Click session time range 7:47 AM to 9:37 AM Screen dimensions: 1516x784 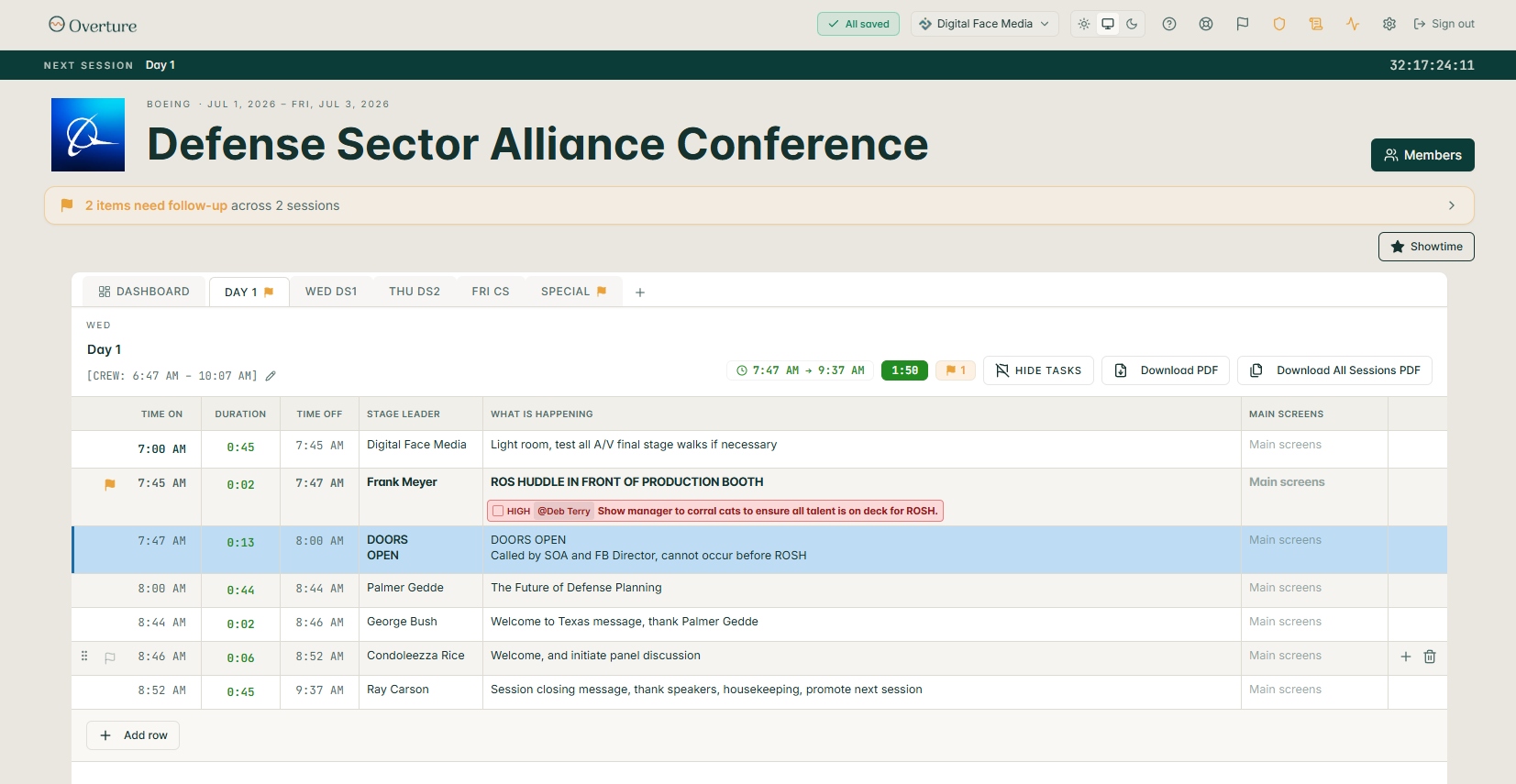801,370
